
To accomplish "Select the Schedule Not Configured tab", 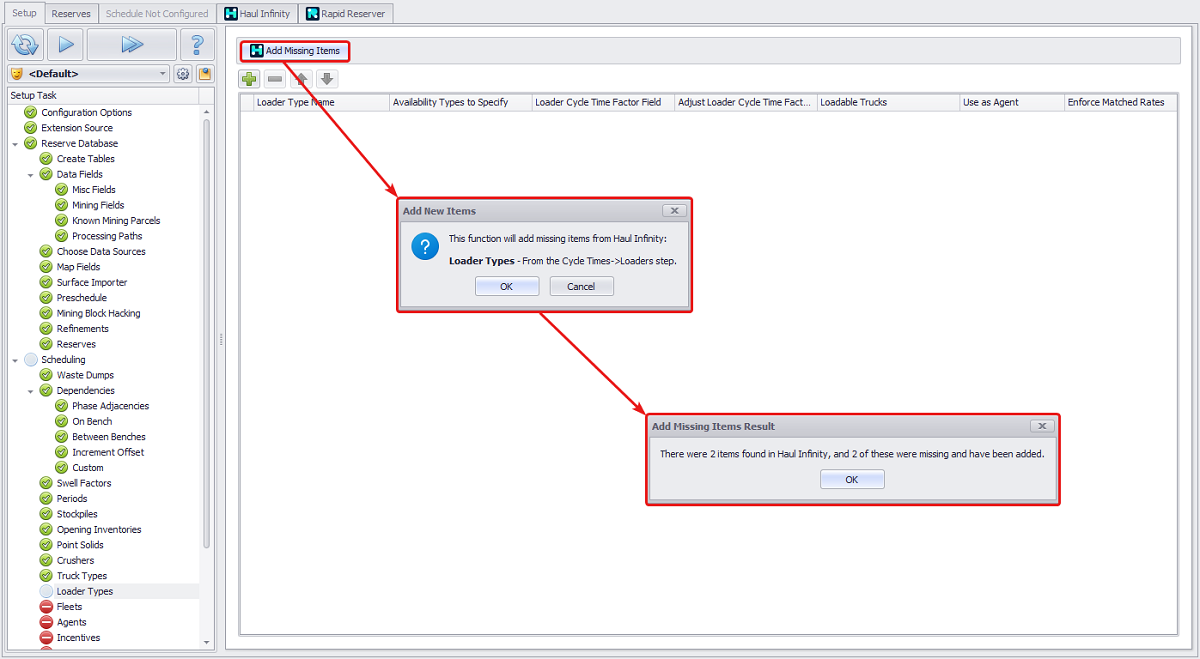I will click(157, 14).
